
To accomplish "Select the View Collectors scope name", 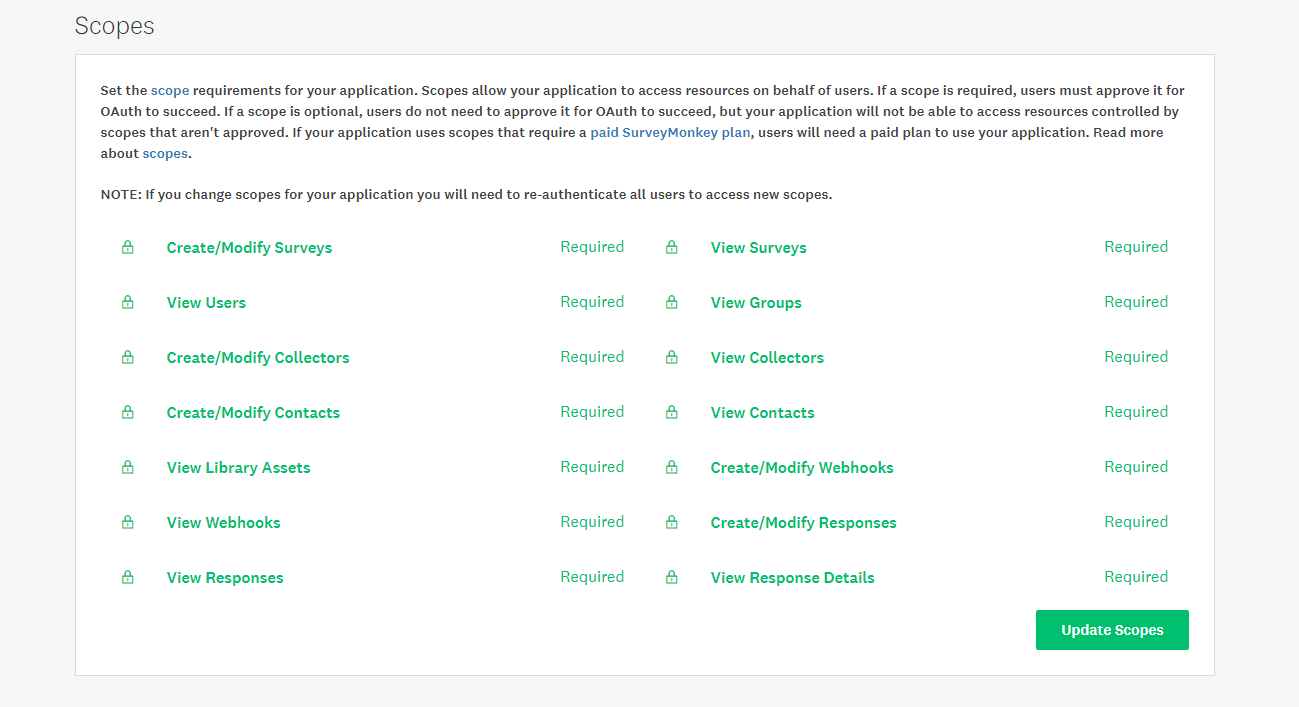I will [767, 356].
